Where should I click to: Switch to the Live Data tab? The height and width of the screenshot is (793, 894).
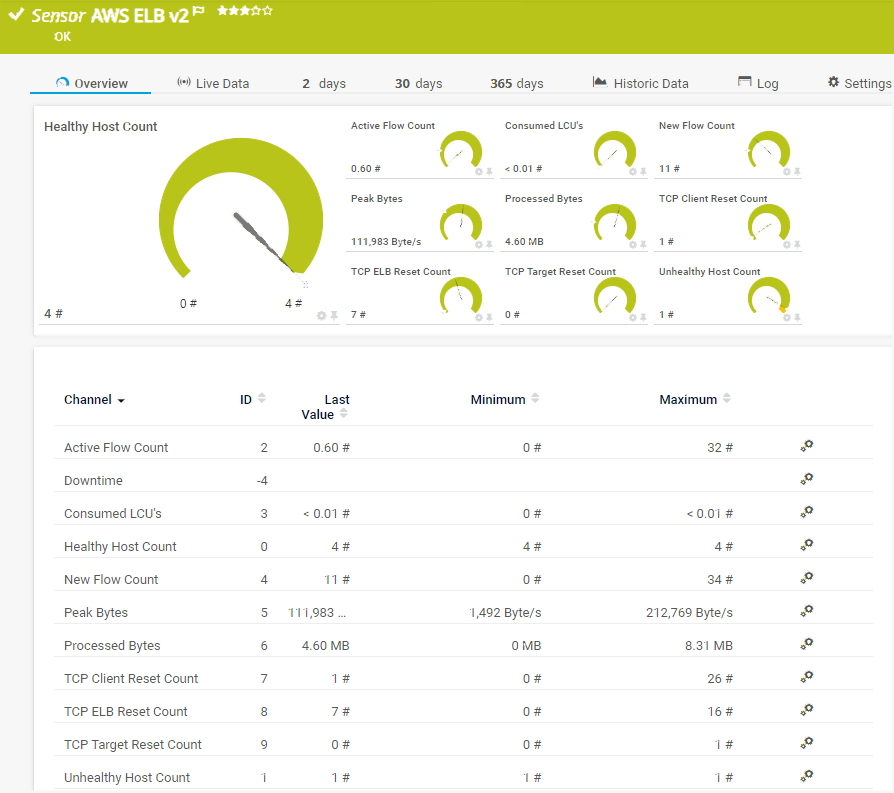click(212, 83)
